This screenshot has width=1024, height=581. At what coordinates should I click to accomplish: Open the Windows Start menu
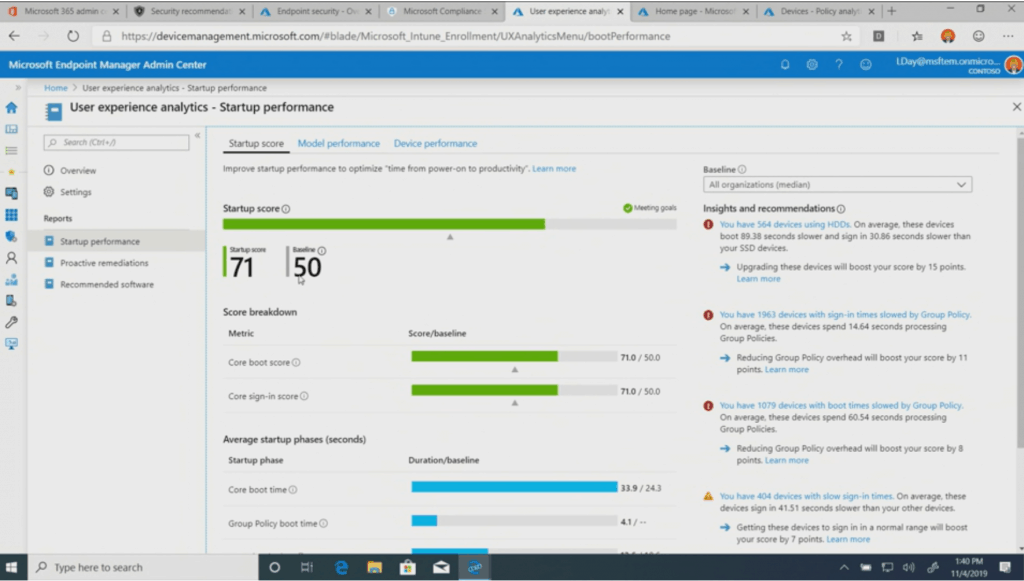click(x=12, y=567)
